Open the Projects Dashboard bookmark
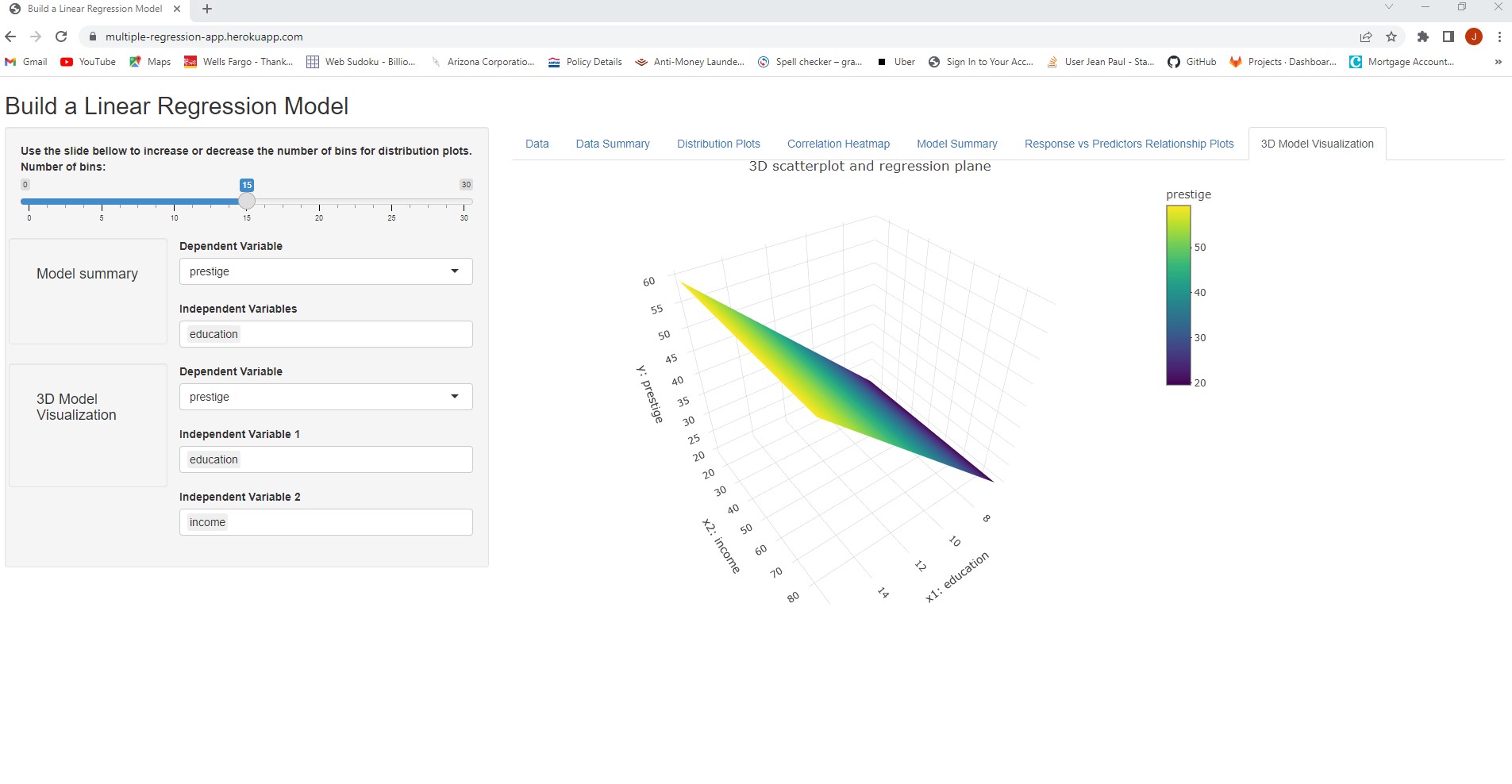Screen dimensions: 1512x784 (1283, 62)
